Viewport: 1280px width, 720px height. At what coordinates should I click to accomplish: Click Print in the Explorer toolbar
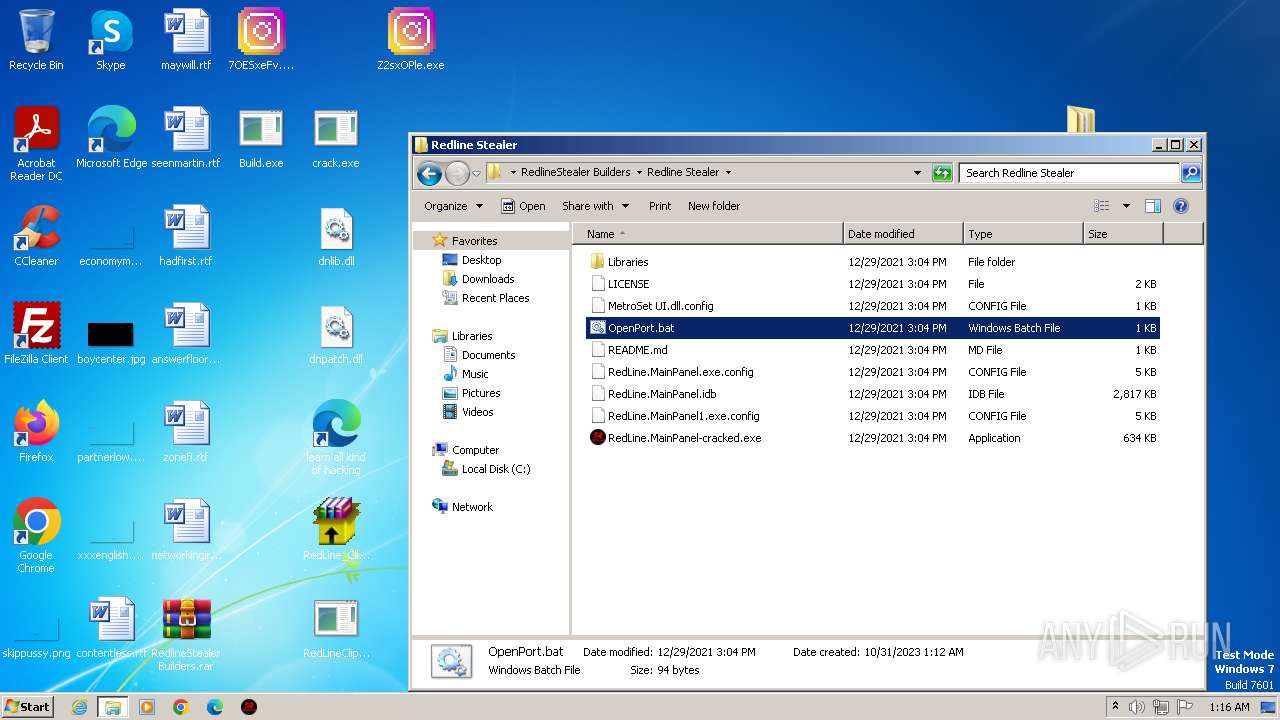(x=660, y=206)
